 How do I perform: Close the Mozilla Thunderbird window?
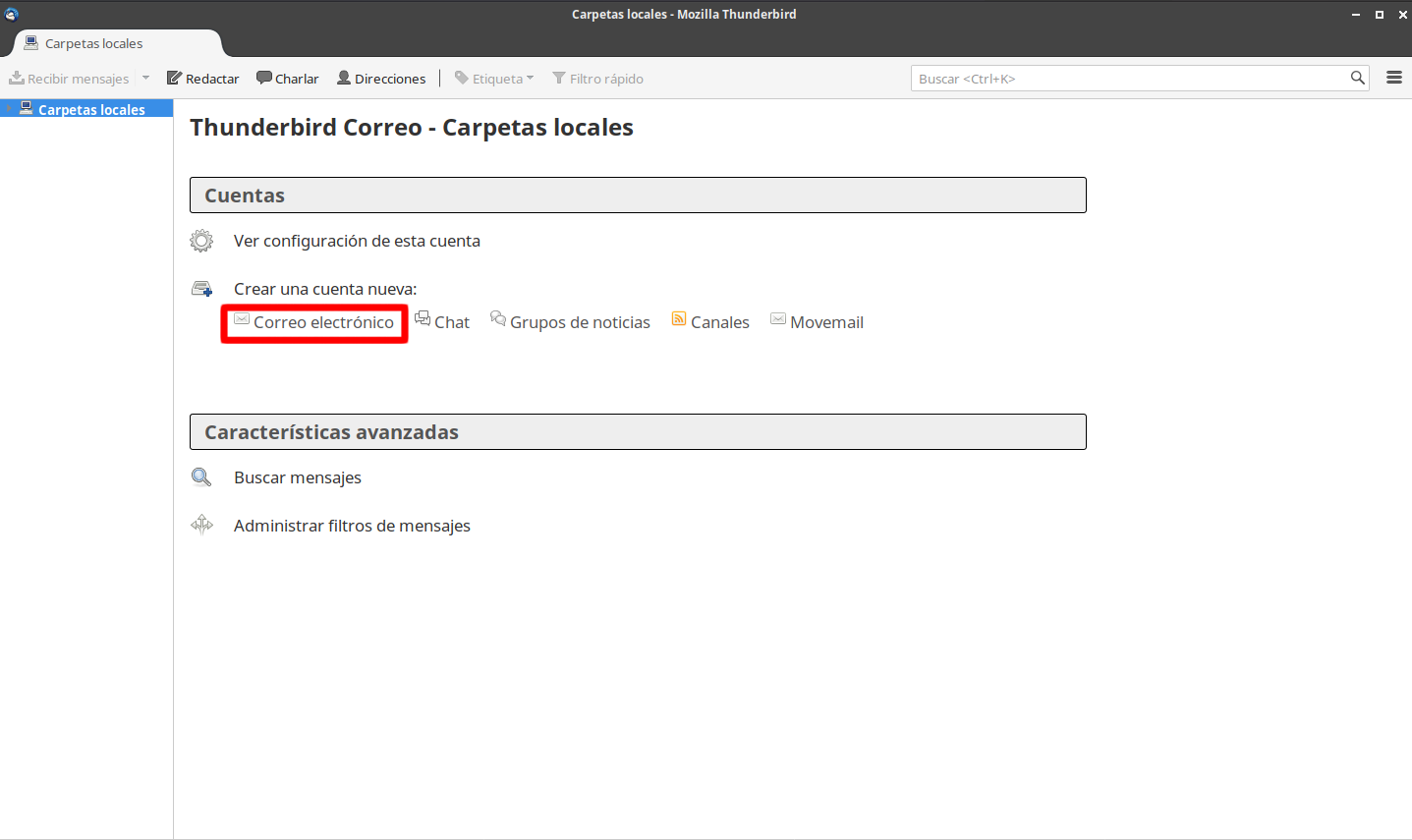1402,14
